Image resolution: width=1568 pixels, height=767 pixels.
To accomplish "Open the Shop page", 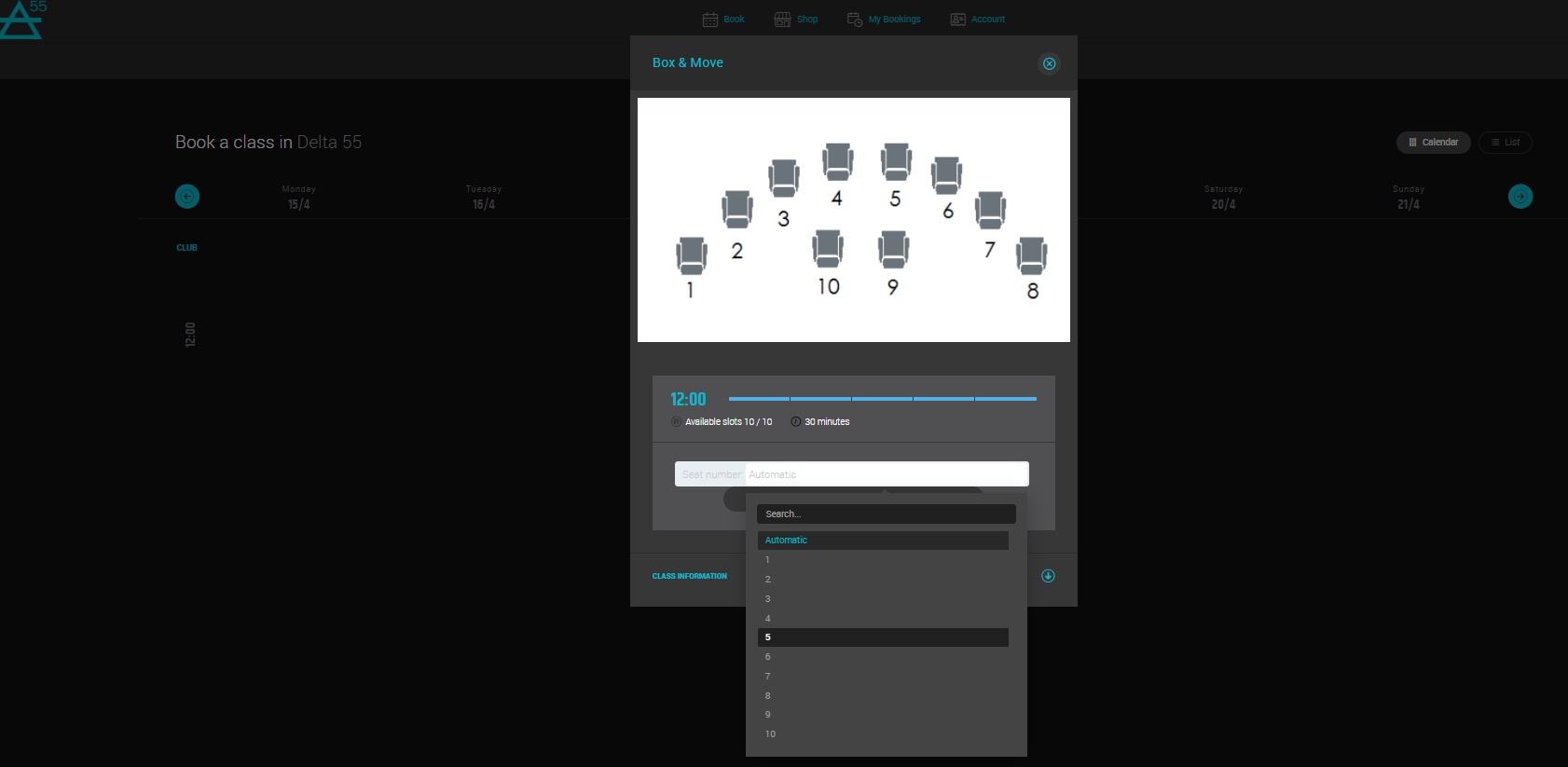I will coord(796,20).
